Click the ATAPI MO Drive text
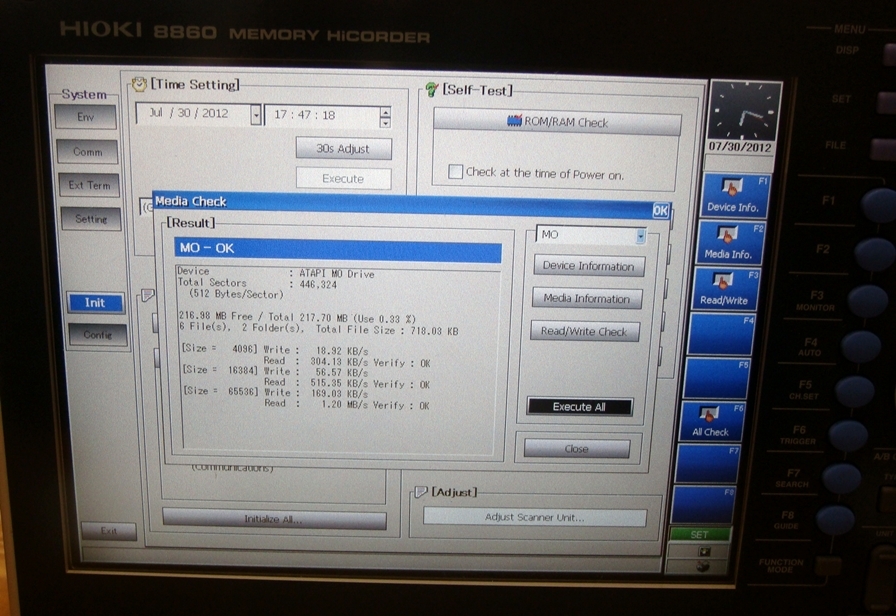 point(337,274)
